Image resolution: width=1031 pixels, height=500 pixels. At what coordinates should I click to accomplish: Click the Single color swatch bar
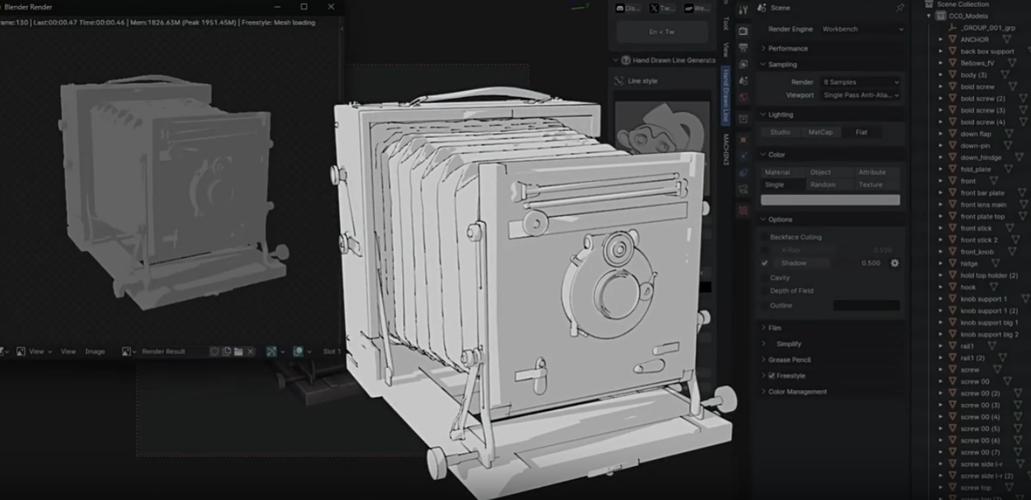point(830,200)
